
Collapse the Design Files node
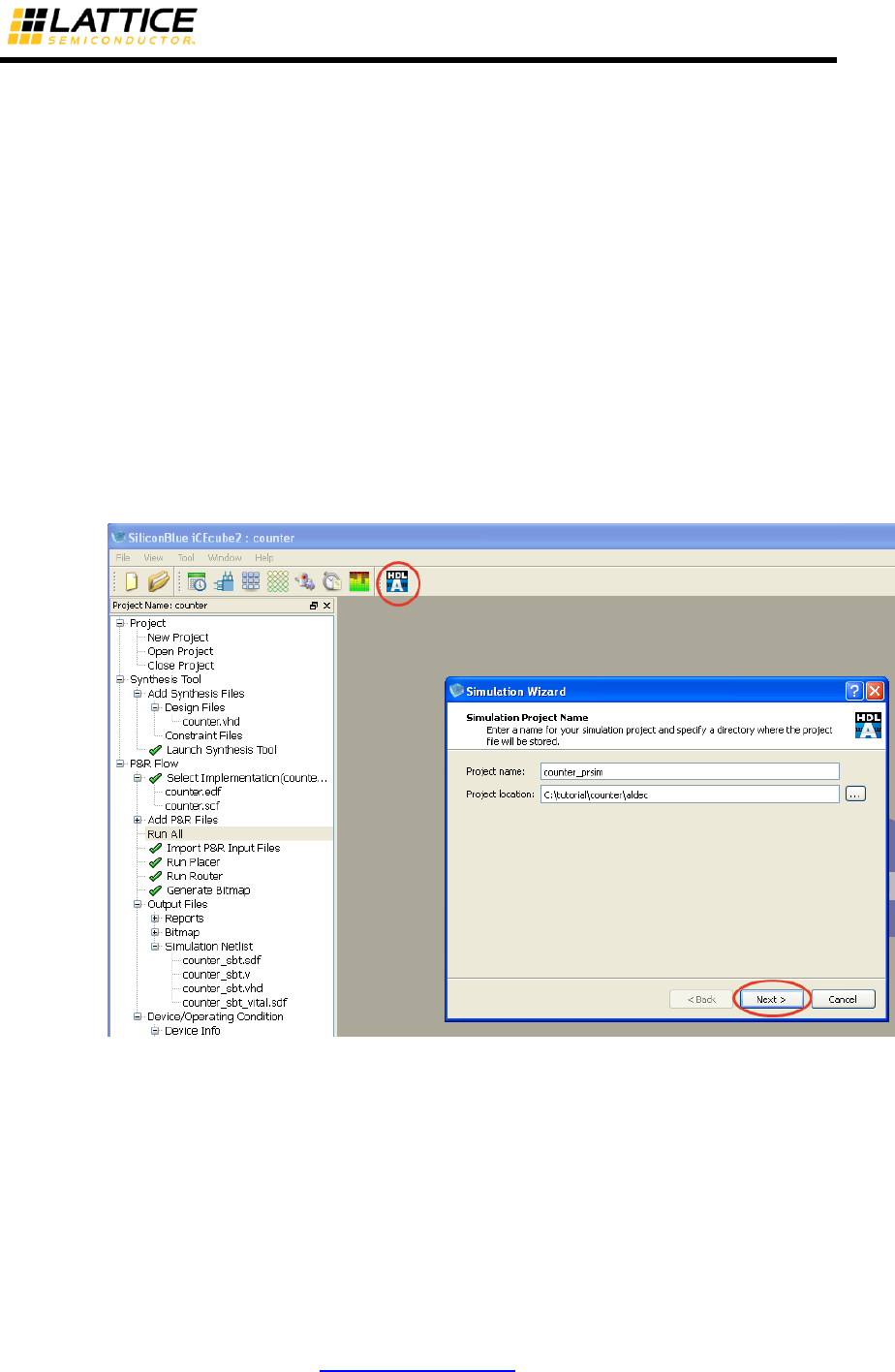click(x=155, y=707)
